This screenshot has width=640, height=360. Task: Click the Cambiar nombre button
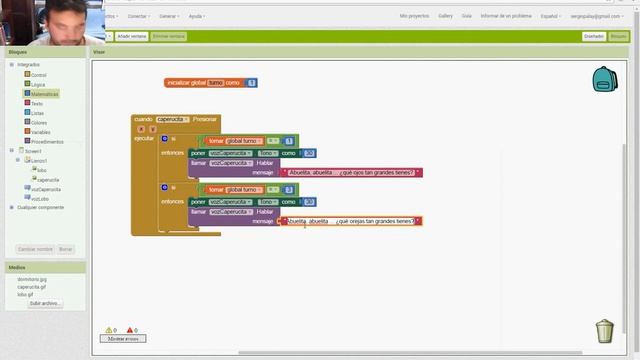(x=35, y=249)
